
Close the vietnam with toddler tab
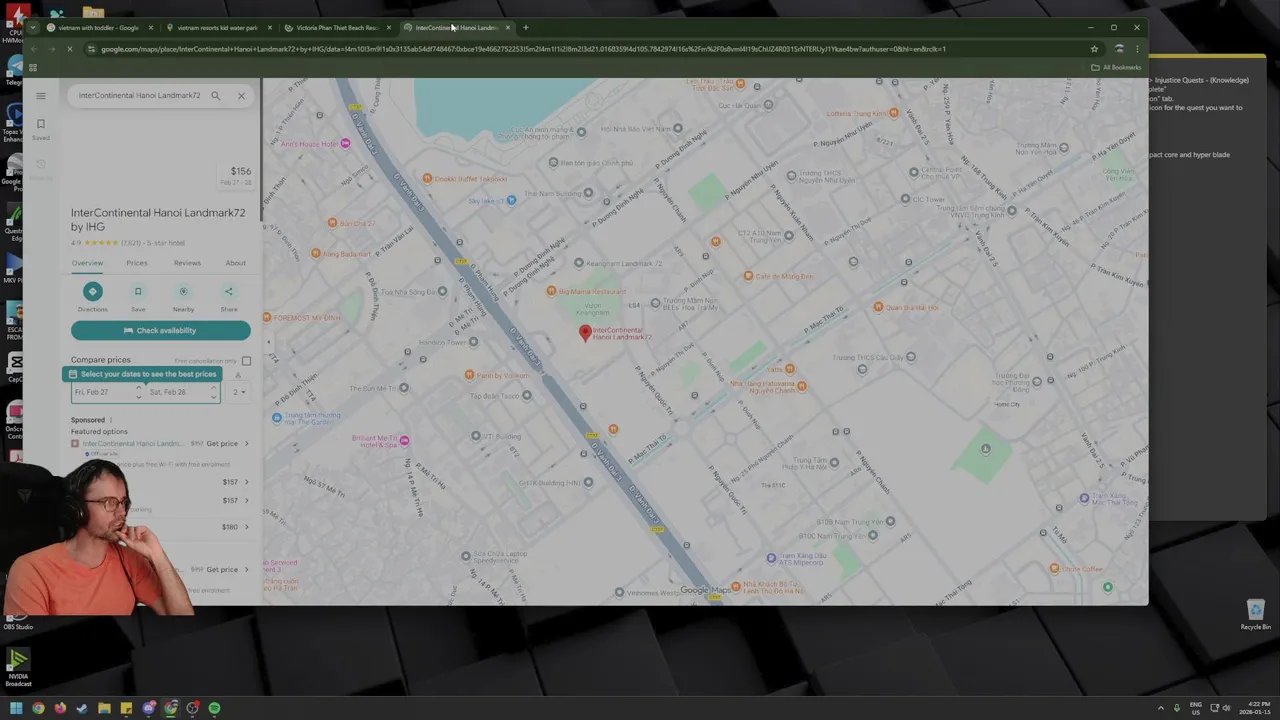[x=150, y=28]
